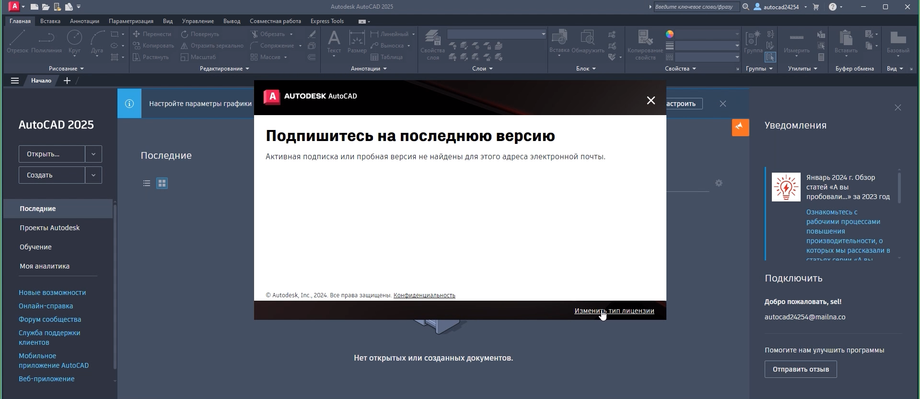Image resolution: width=920 pixels, height=399 pixels.
Task: Open the dropdown arrow next to Открыть...
Action: [x=93, y=154]
